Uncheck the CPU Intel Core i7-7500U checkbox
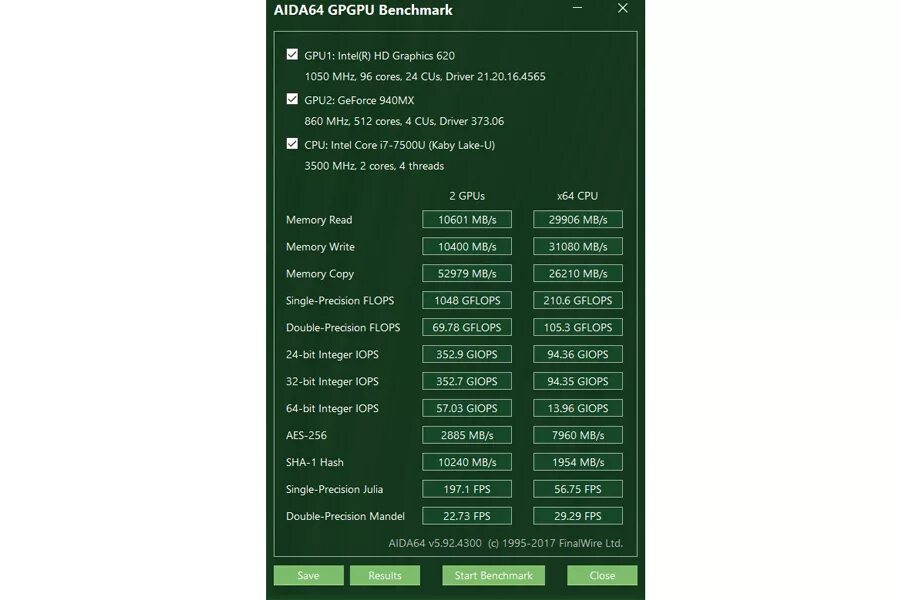Viewport: 900px width, 600px height. coord(292,144)
